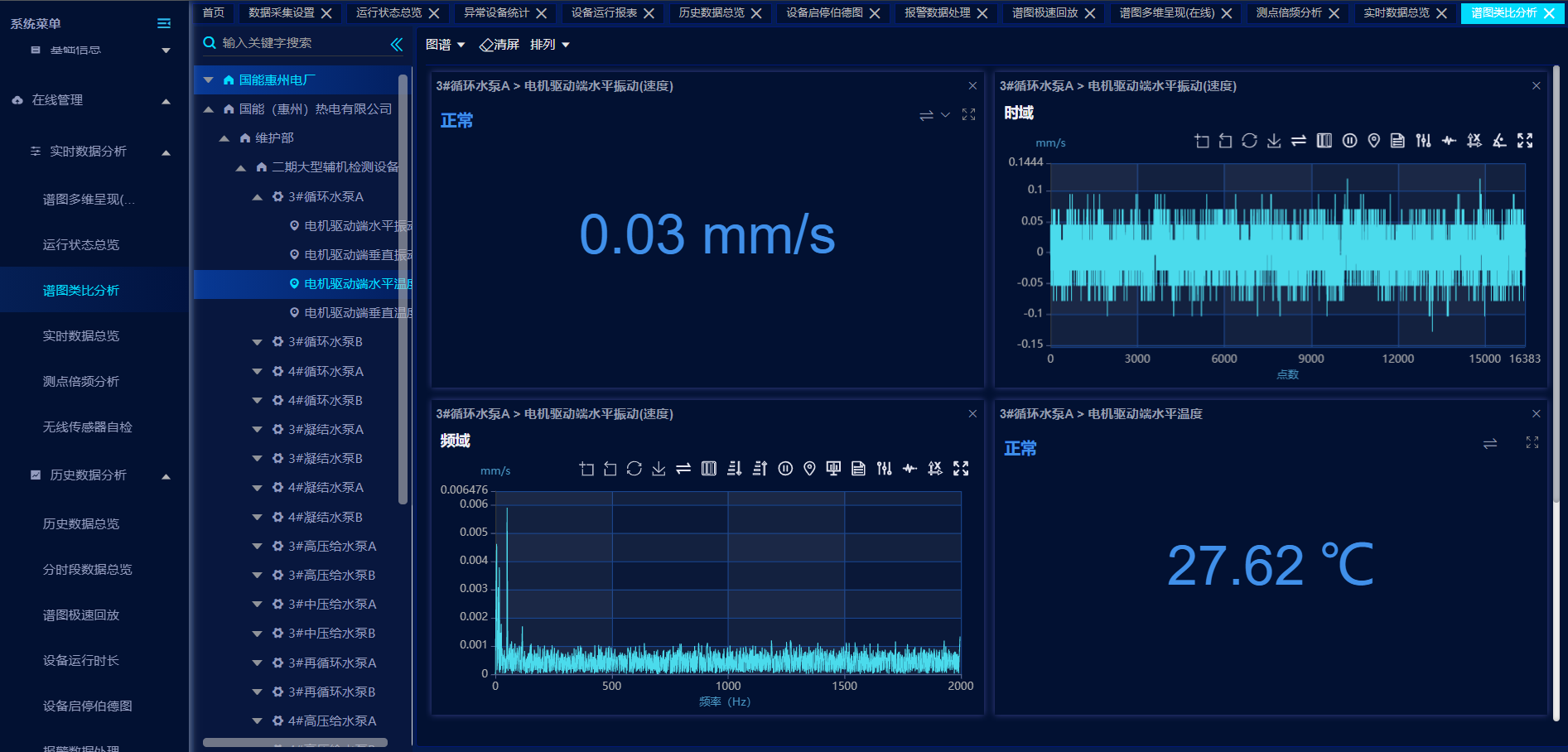Click the tree panel horizontal scrollbar
This screenshot has height=752, width=1568.
[295, 743]
